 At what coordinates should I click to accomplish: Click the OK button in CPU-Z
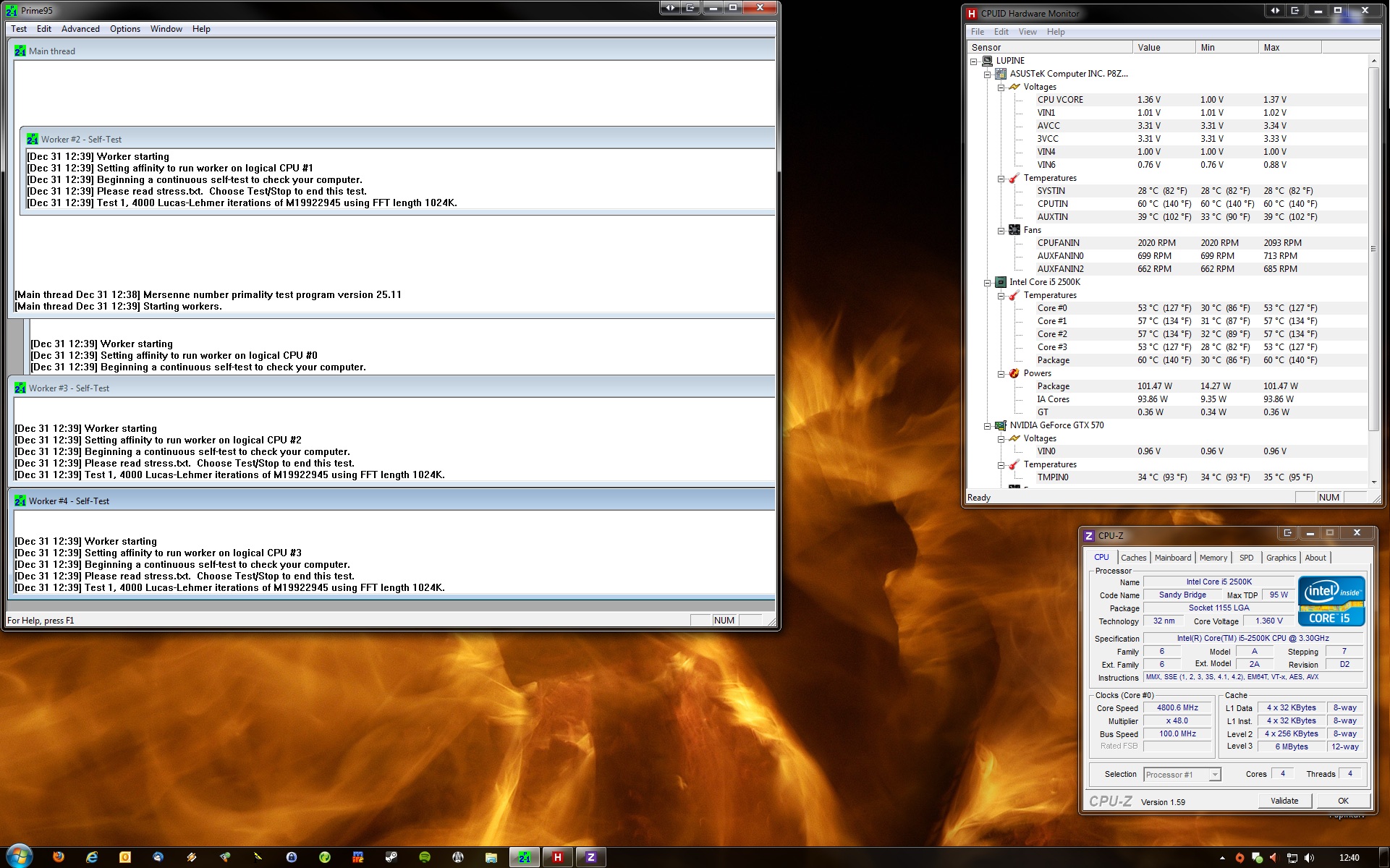[x=1343, y=801]
